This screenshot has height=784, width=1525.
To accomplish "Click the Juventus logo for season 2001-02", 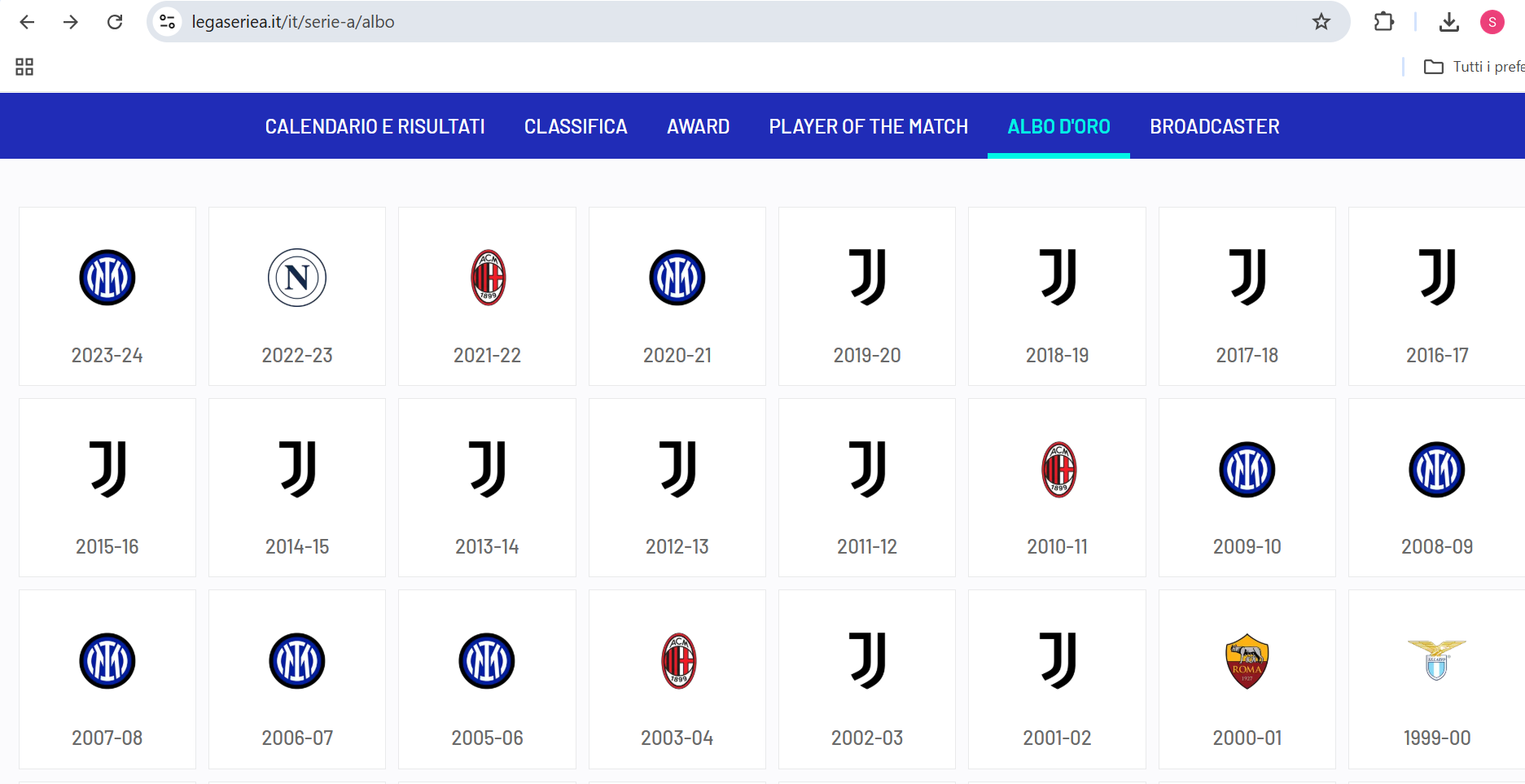I will point(1058,660).
